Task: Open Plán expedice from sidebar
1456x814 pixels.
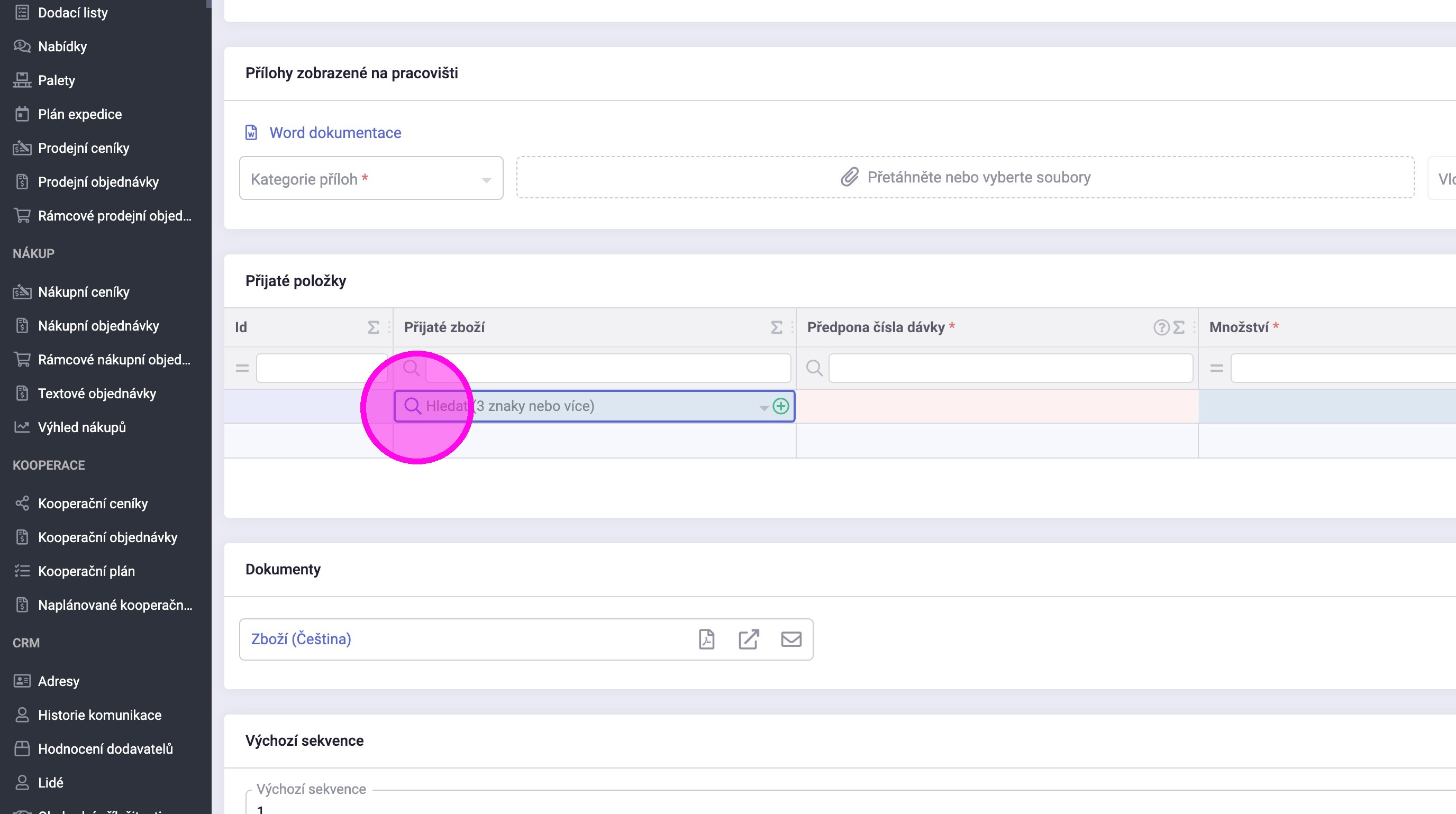Action: tap(80, 114)
